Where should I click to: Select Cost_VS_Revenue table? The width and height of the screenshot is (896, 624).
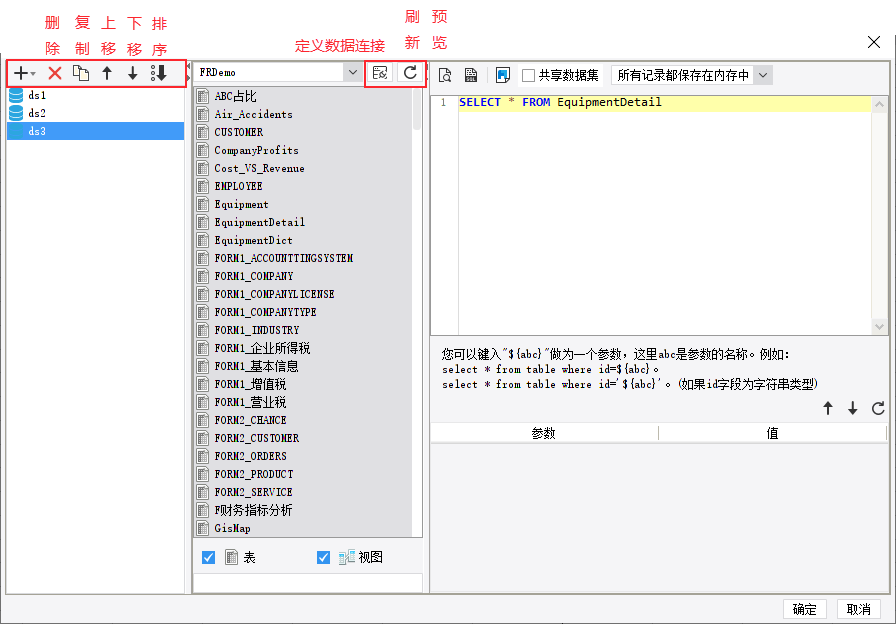click(303, 168)
